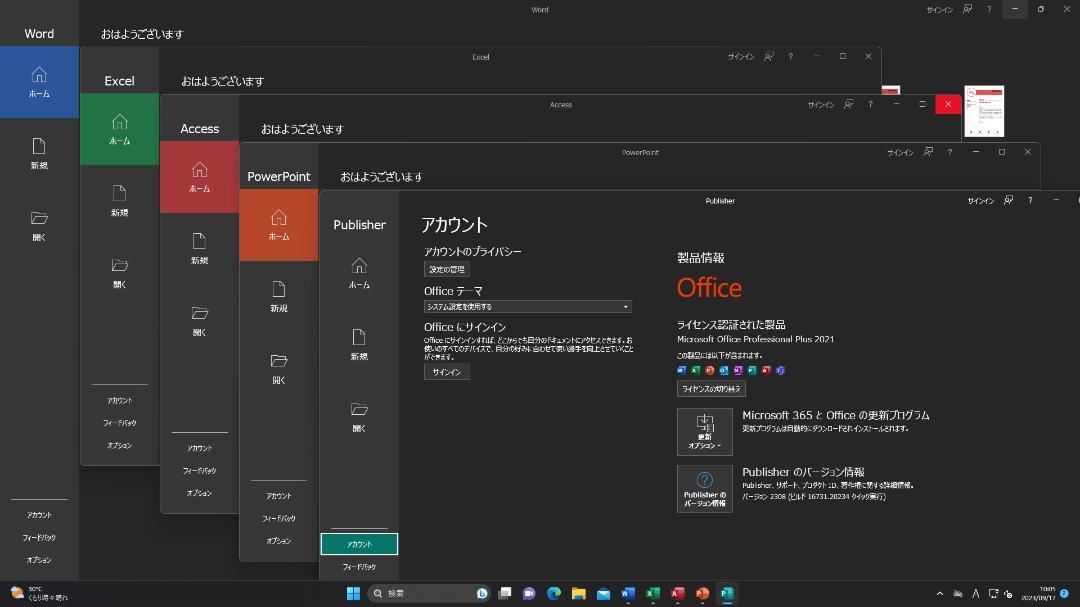Open Microsoft Edge from the taskbar

(x=554, y=593)
